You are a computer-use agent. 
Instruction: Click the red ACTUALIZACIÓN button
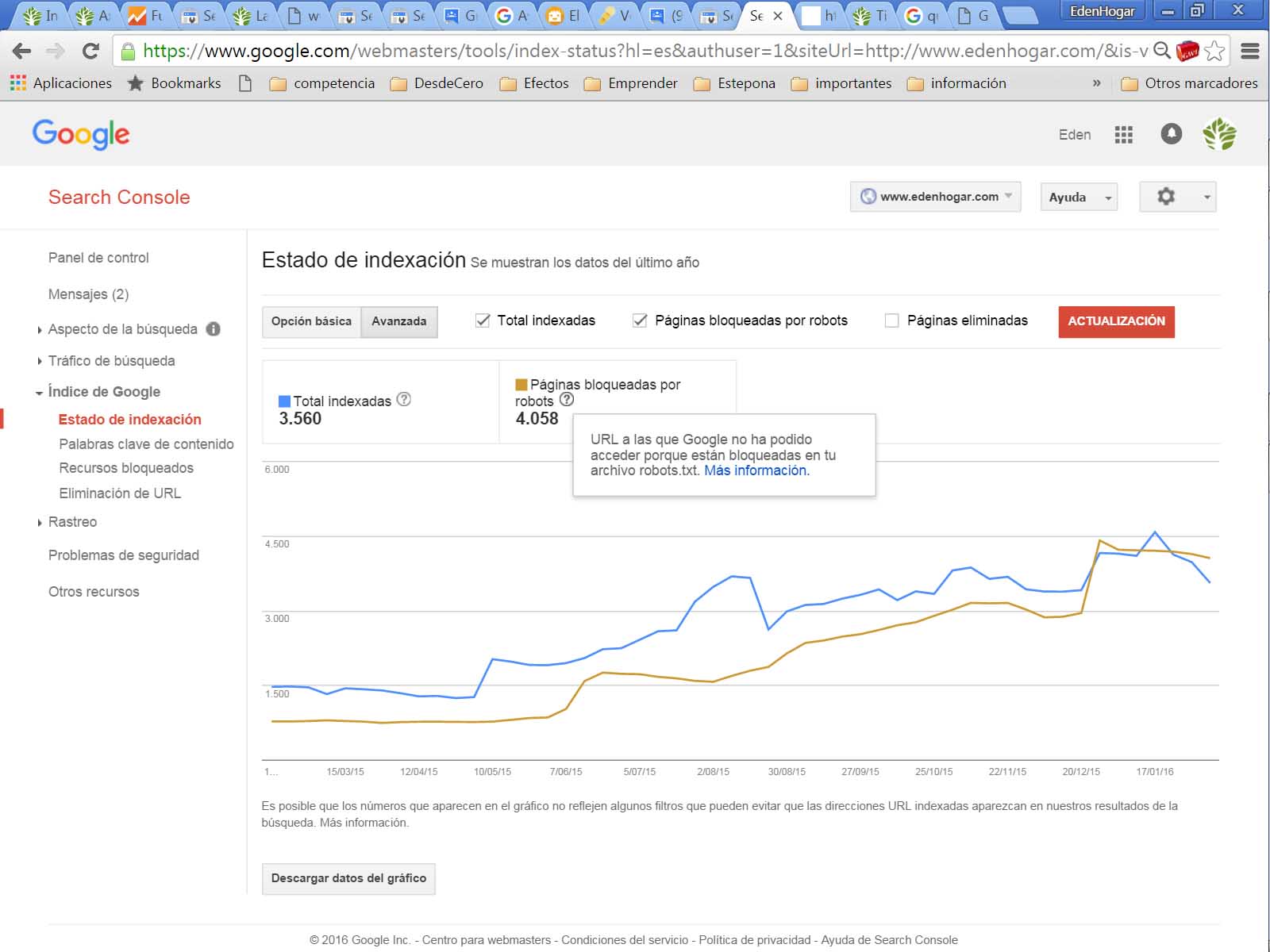[x=1116, y=321]
